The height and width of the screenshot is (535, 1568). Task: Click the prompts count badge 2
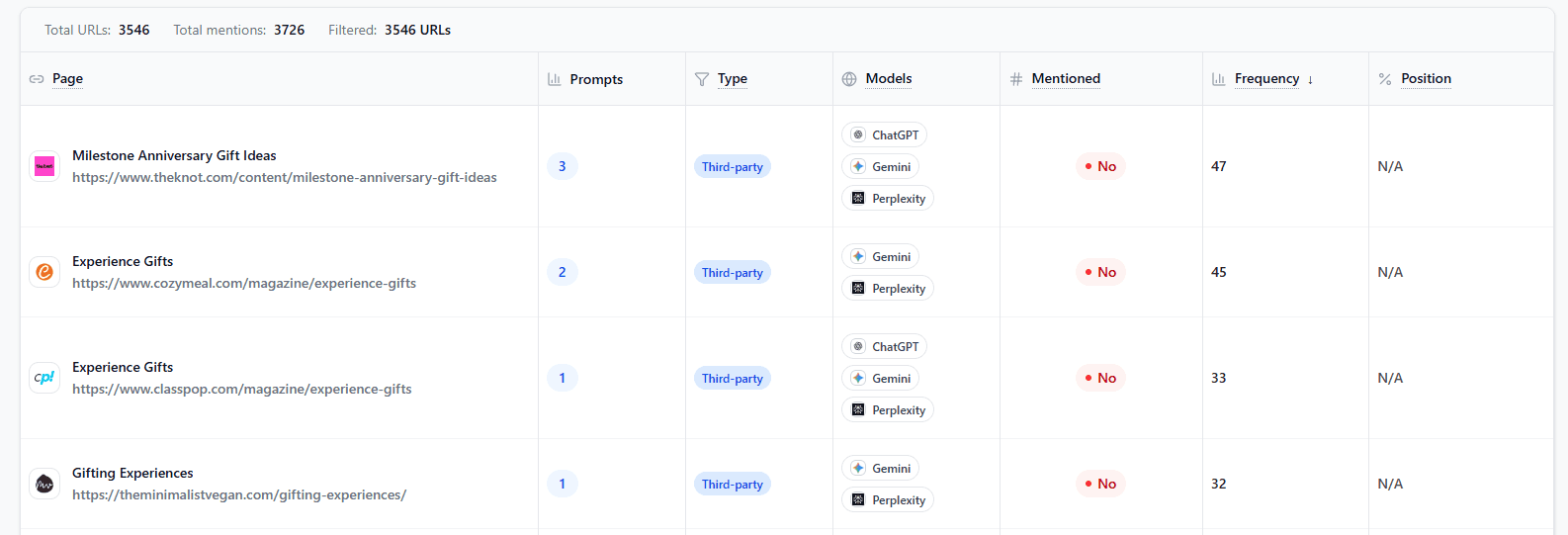coord(563,272)
